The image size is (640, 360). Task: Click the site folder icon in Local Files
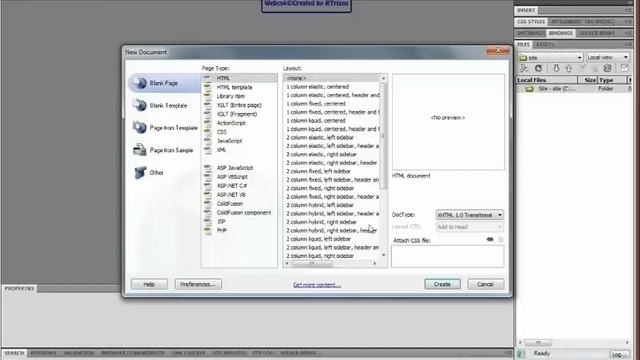coord(529,89)
